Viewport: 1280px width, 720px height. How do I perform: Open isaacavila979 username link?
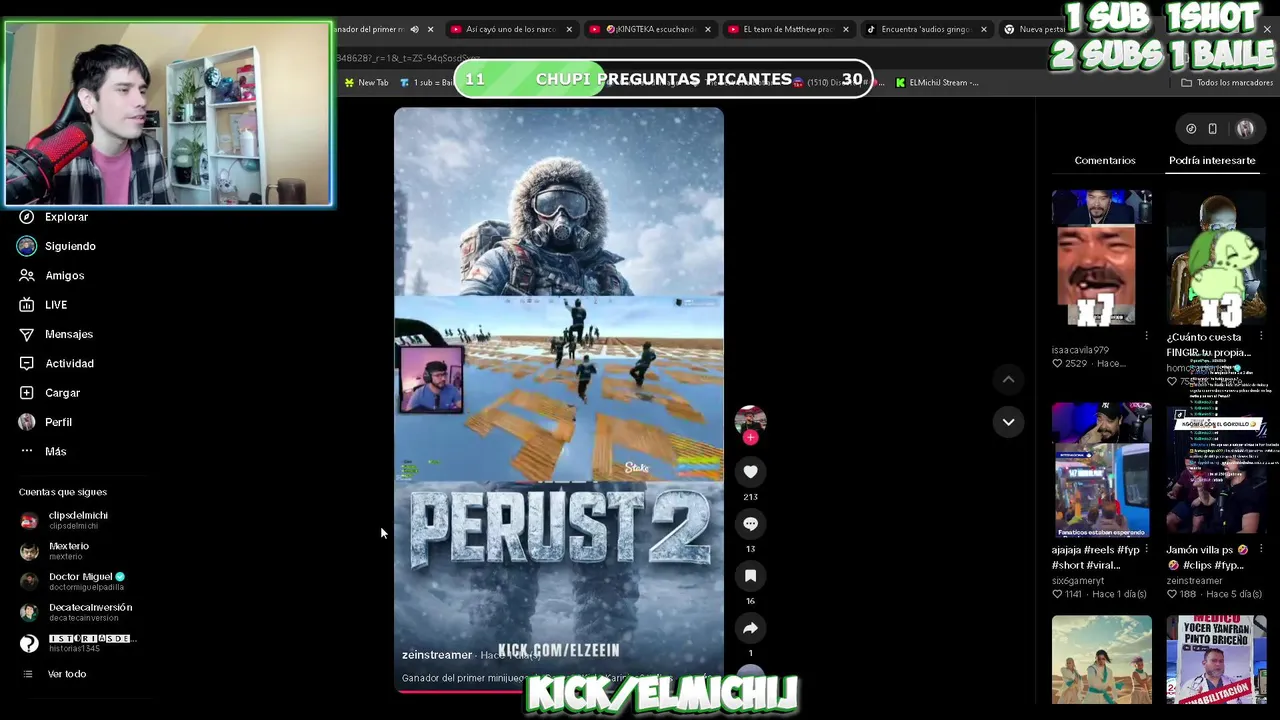(1080, 350)
